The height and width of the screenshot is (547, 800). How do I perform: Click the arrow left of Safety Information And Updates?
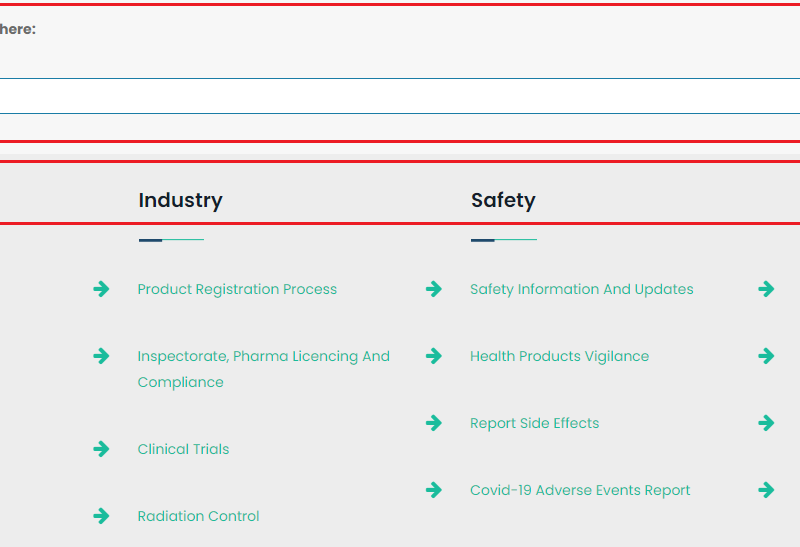pyautogui.click(x=434, y=289)
